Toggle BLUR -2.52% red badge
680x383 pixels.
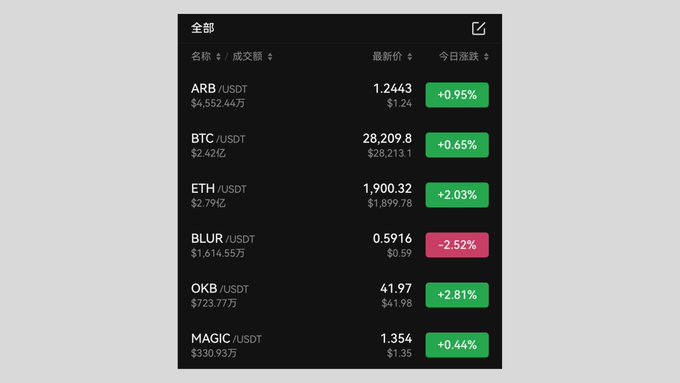click(x=457, y=245)
